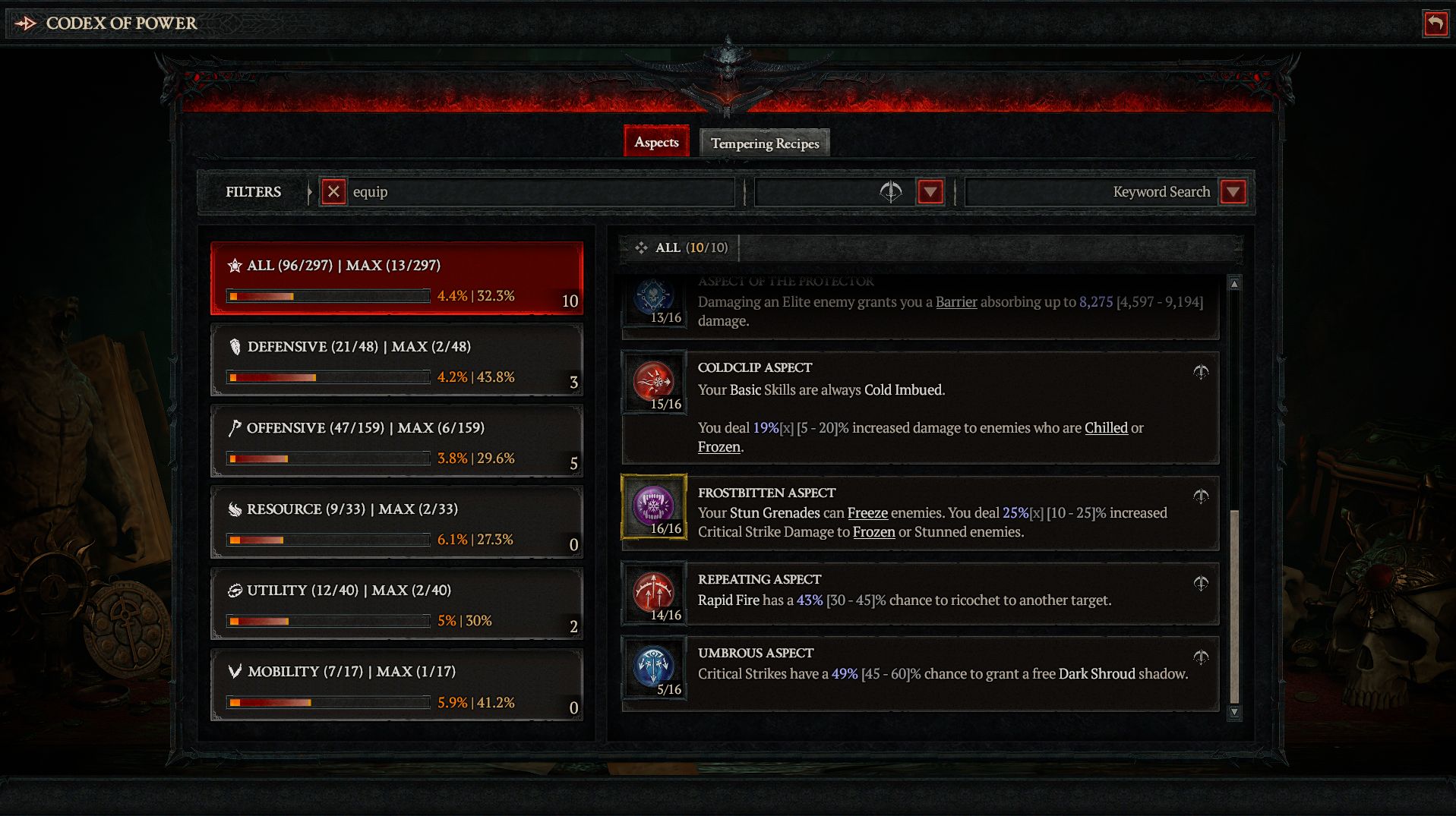Toggle favorite marker on Coldclip Aspect
Viewport: 1456px width, 816px height.
(x=1201, y=371)
